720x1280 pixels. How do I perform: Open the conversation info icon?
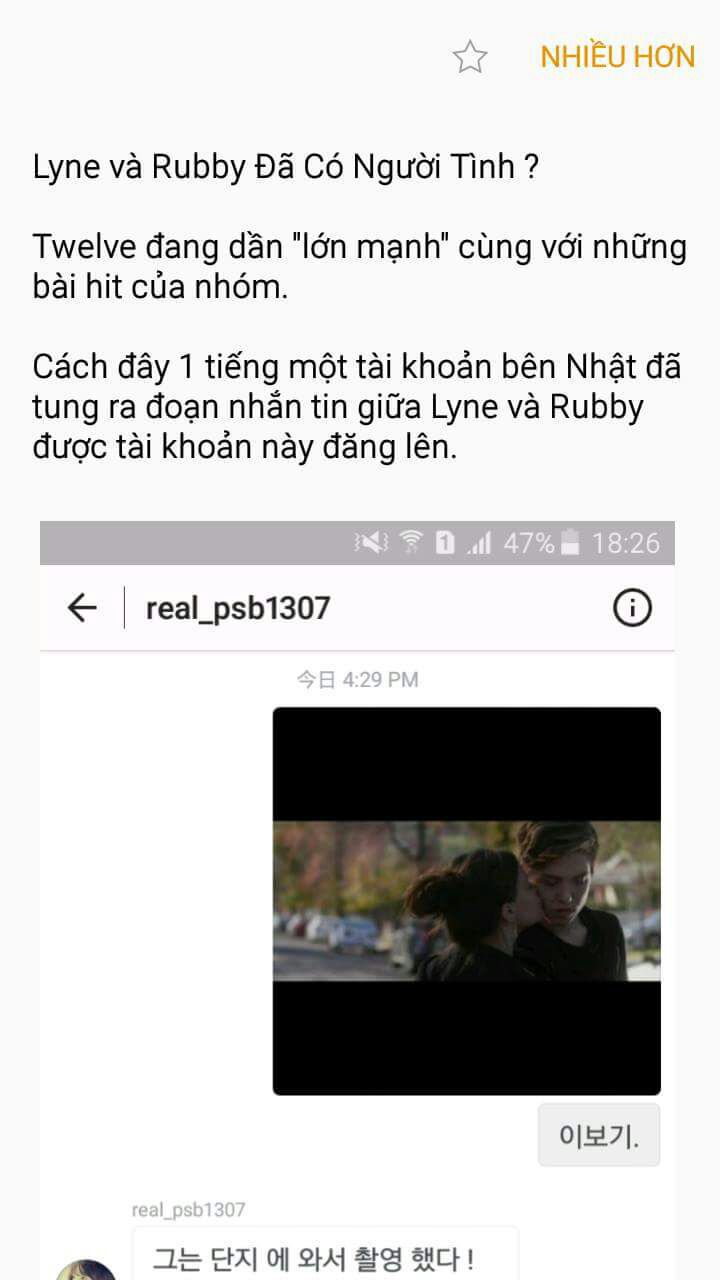click(x=632, y=607)
